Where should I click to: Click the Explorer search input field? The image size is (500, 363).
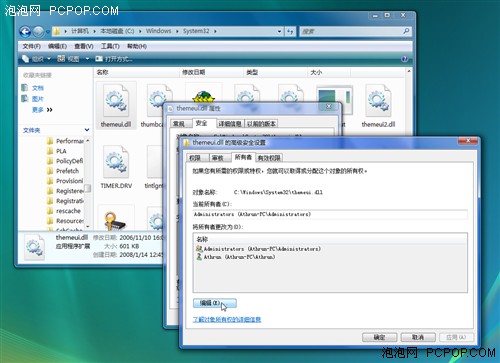(x=350, y=31)
